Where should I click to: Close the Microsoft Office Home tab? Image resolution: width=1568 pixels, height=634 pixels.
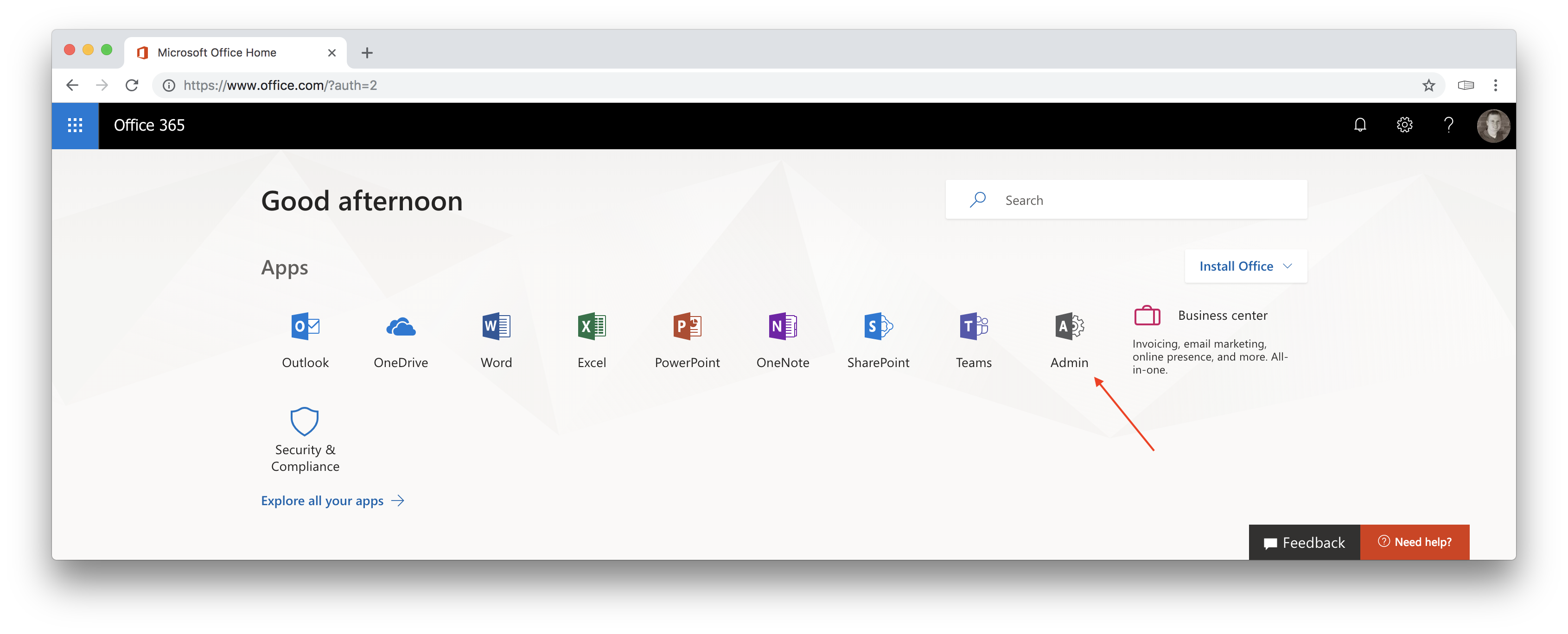[x=332, y=53]
